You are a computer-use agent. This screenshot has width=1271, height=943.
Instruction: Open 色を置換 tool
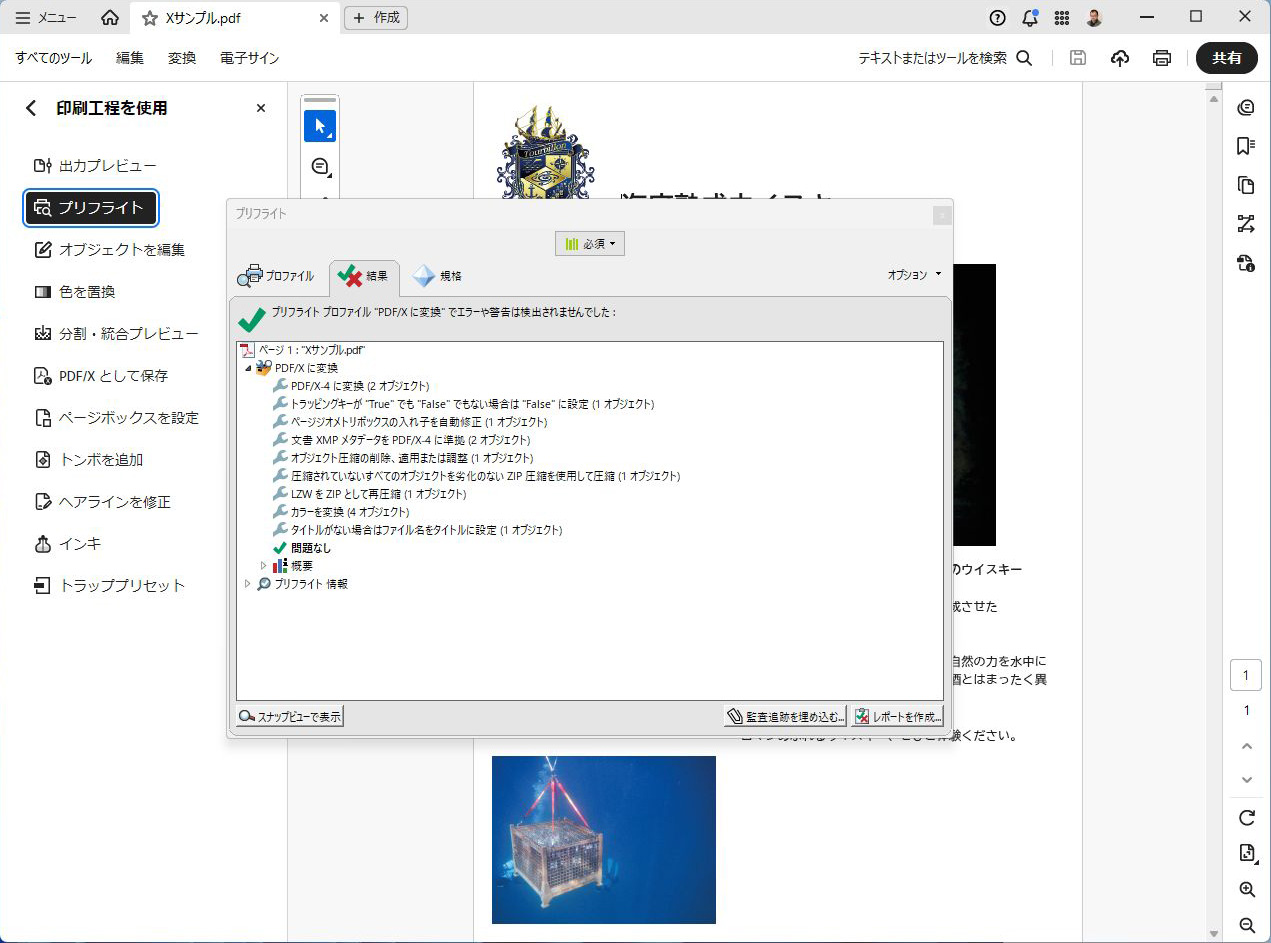pos(74,292)
